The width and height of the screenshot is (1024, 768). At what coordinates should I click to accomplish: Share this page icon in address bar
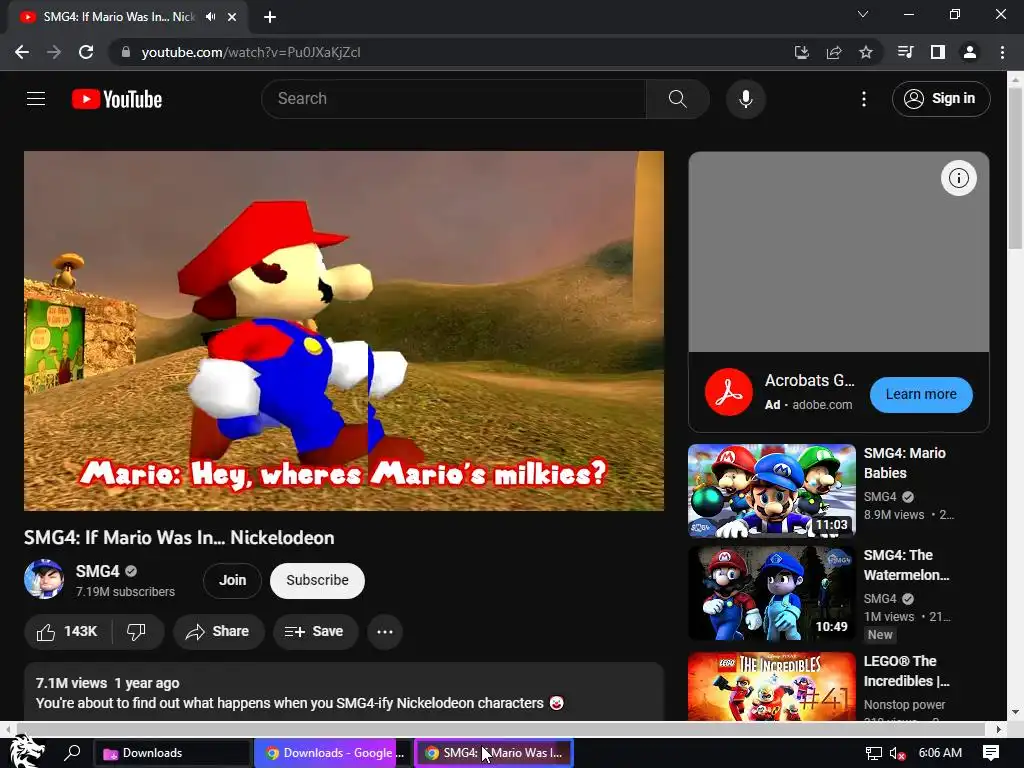[x=833, y=52]
